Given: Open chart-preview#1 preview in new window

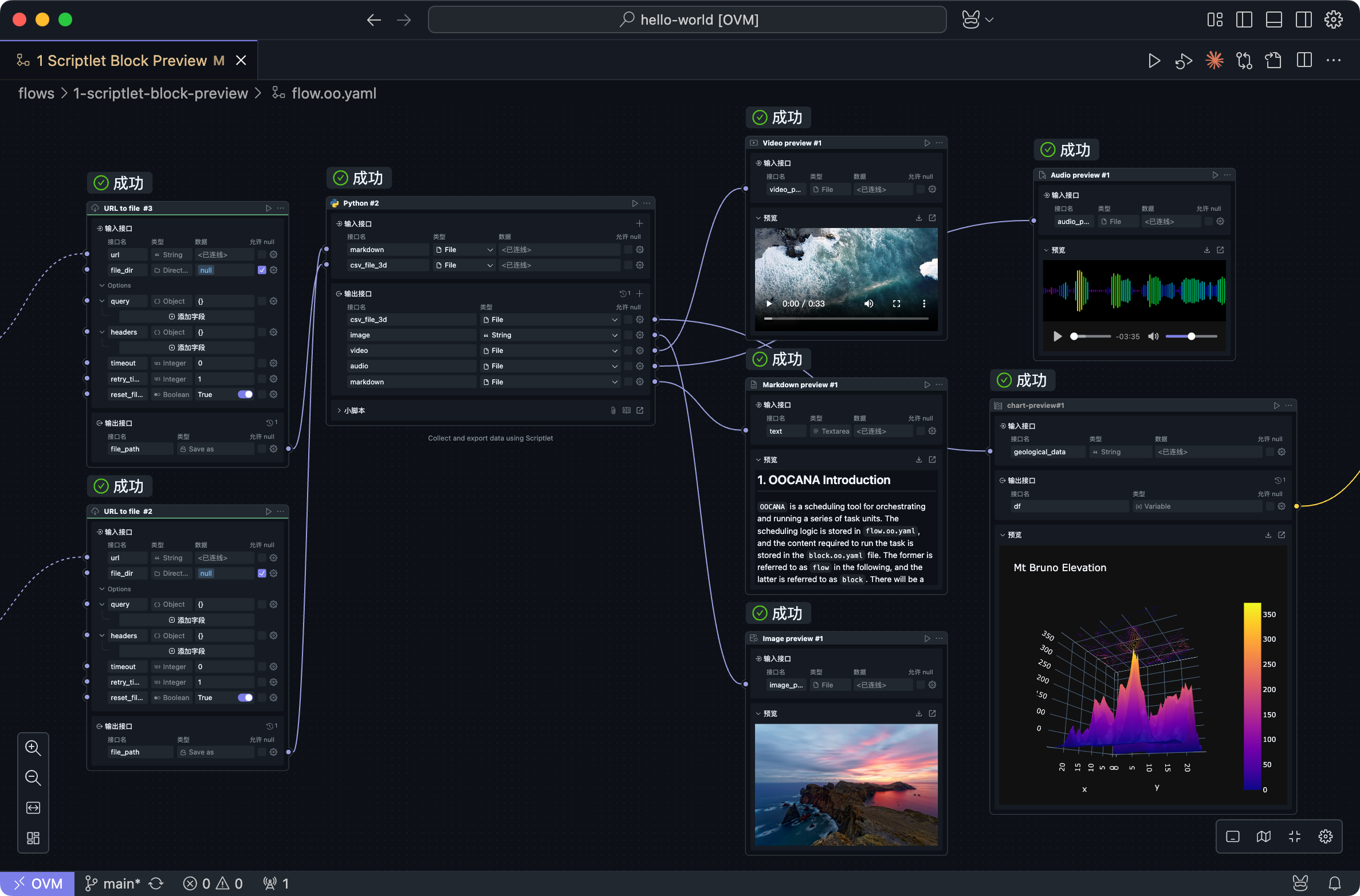Looking at the screenshot, I should tap(1282, 535).
